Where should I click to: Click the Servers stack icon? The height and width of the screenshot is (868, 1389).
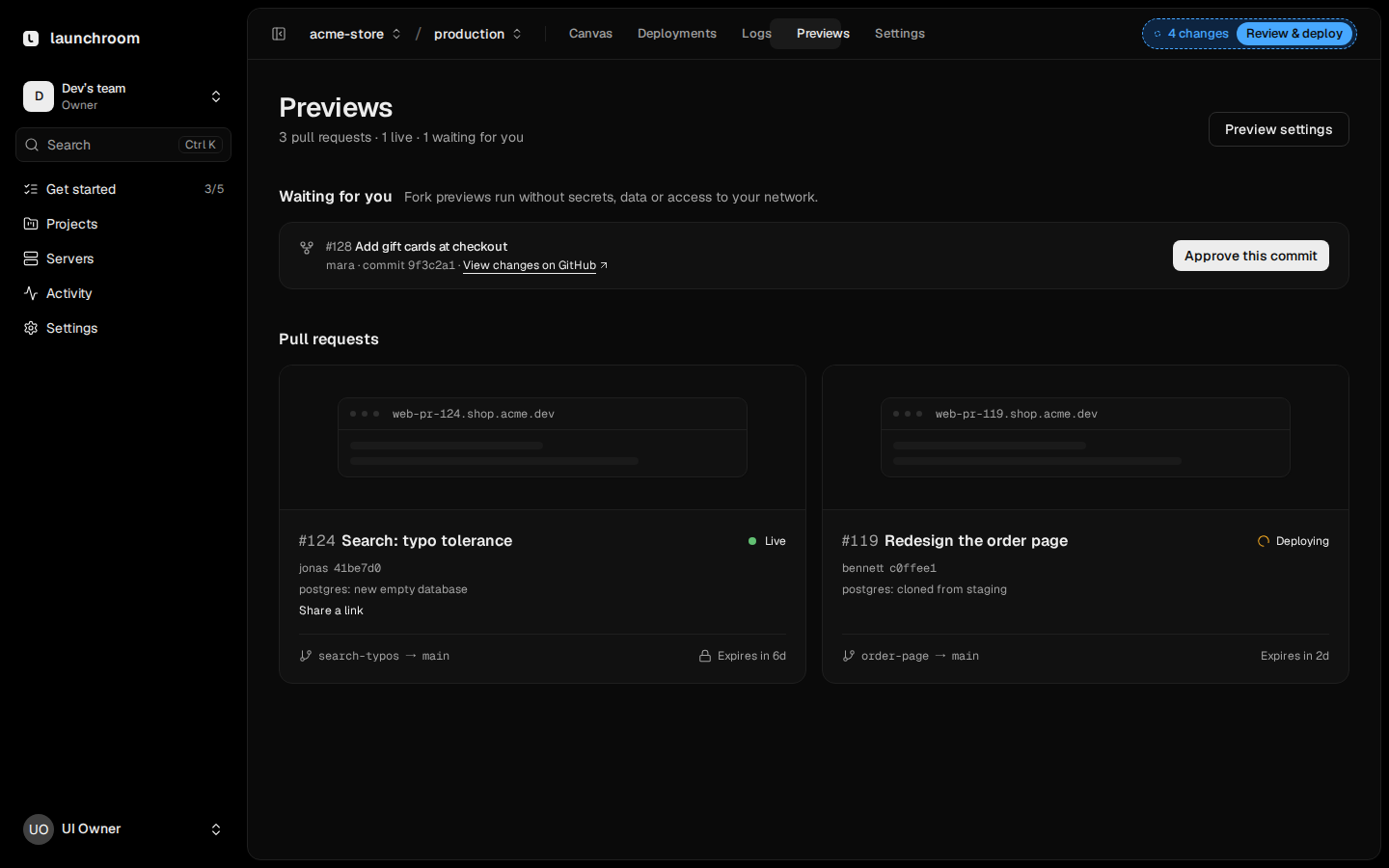pyautogui.click(x=31, y=258)
